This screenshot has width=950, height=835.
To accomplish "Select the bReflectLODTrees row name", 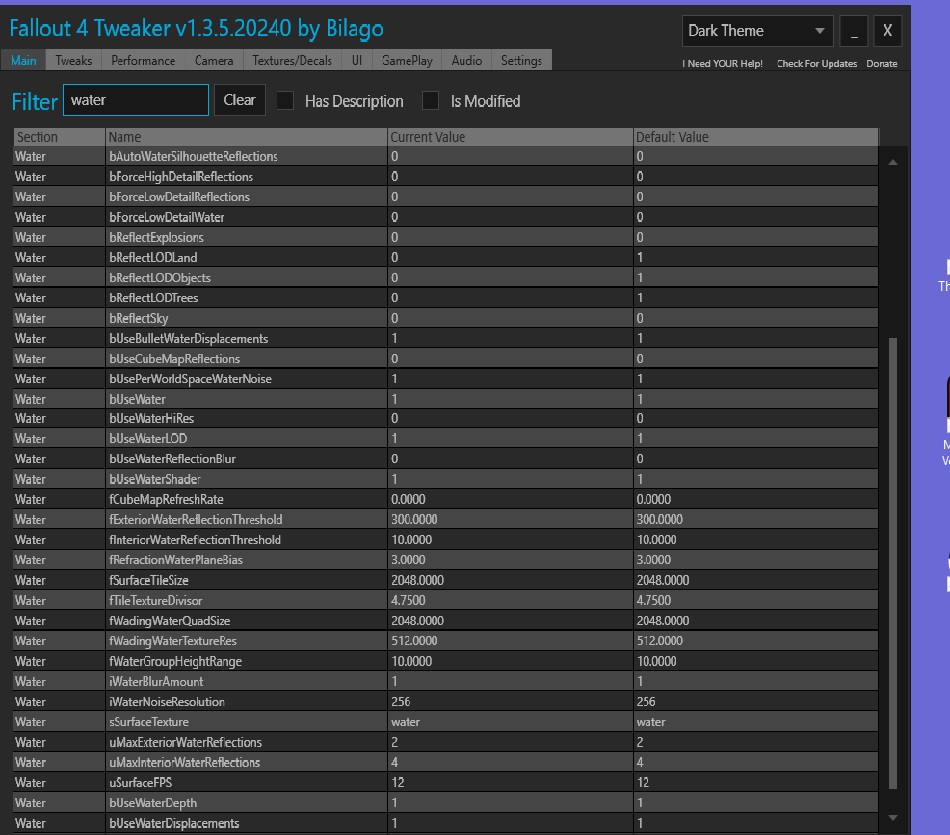I will coord(153,298).
